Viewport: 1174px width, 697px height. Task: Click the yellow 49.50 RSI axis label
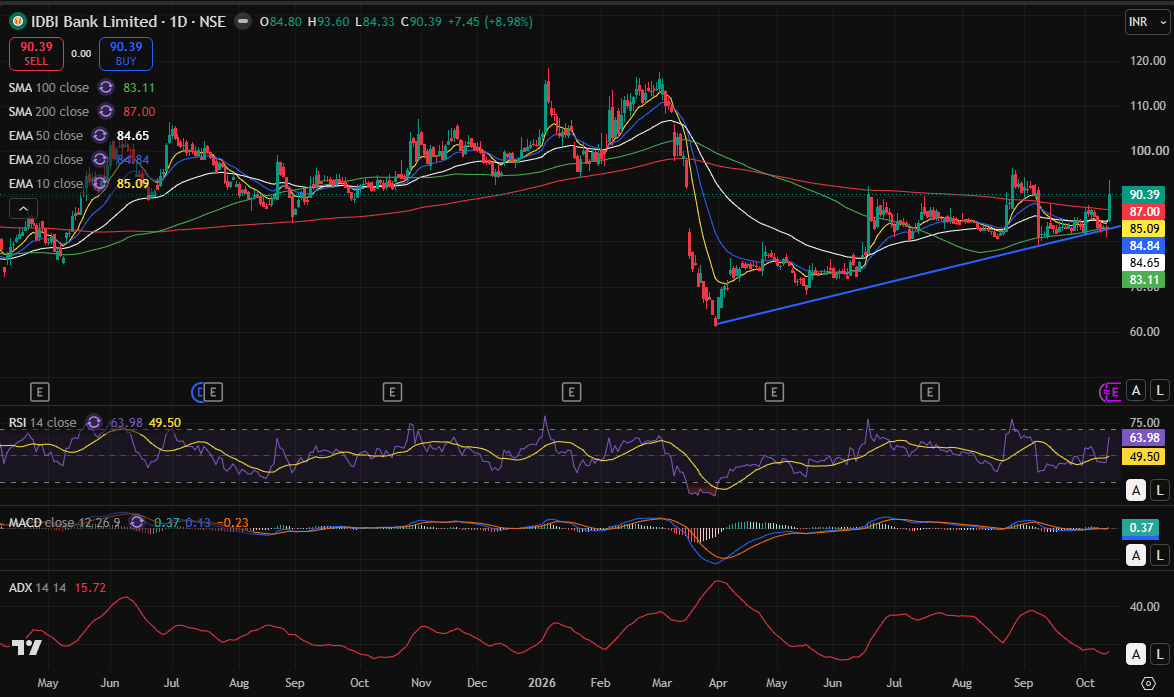[1143, 457]
